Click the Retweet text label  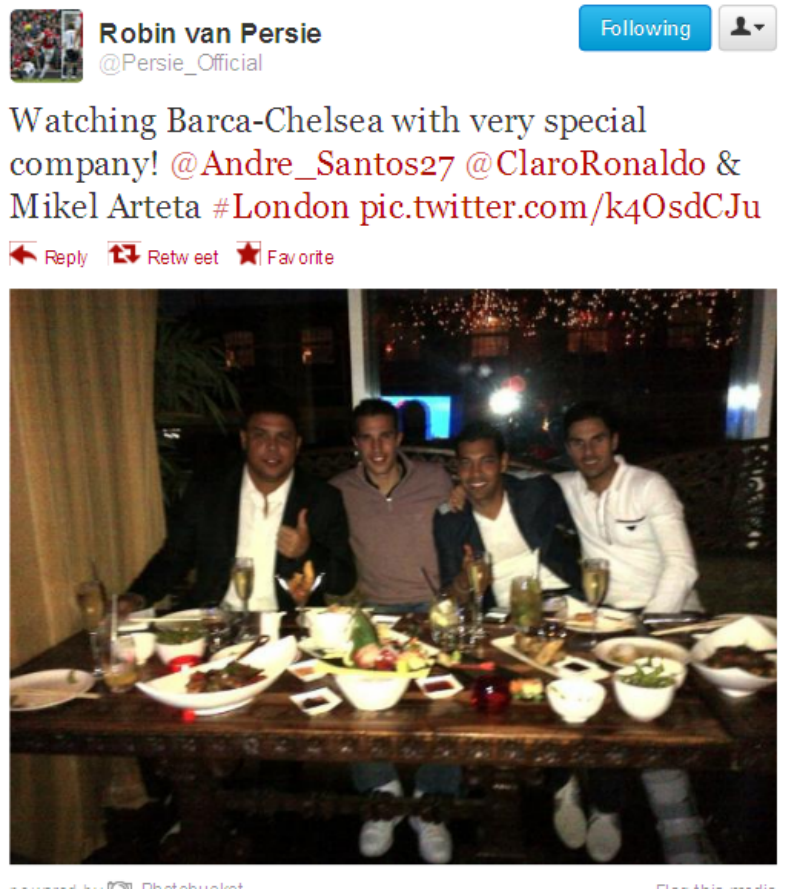click(183, 257)
